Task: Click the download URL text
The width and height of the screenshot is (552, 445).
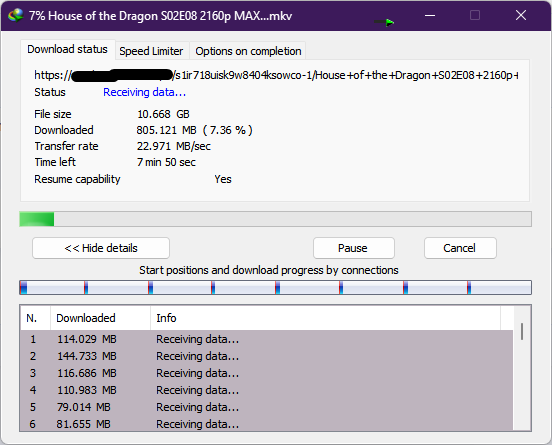Action: [x=276, y=75]
